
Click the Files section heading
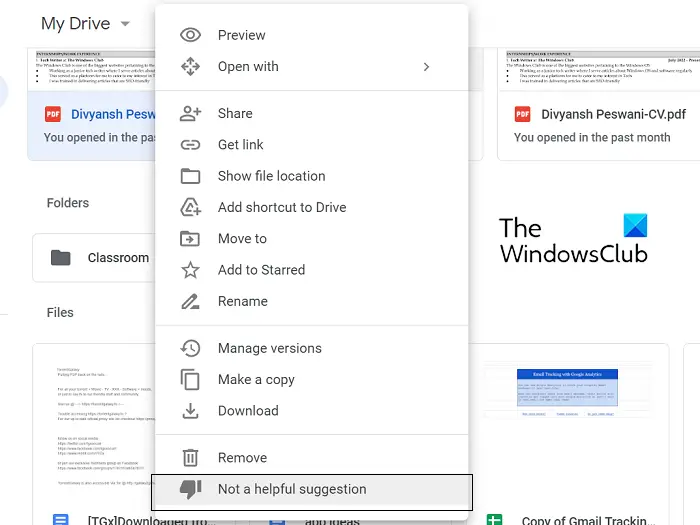pyautogui.click(x=60, y=312)
